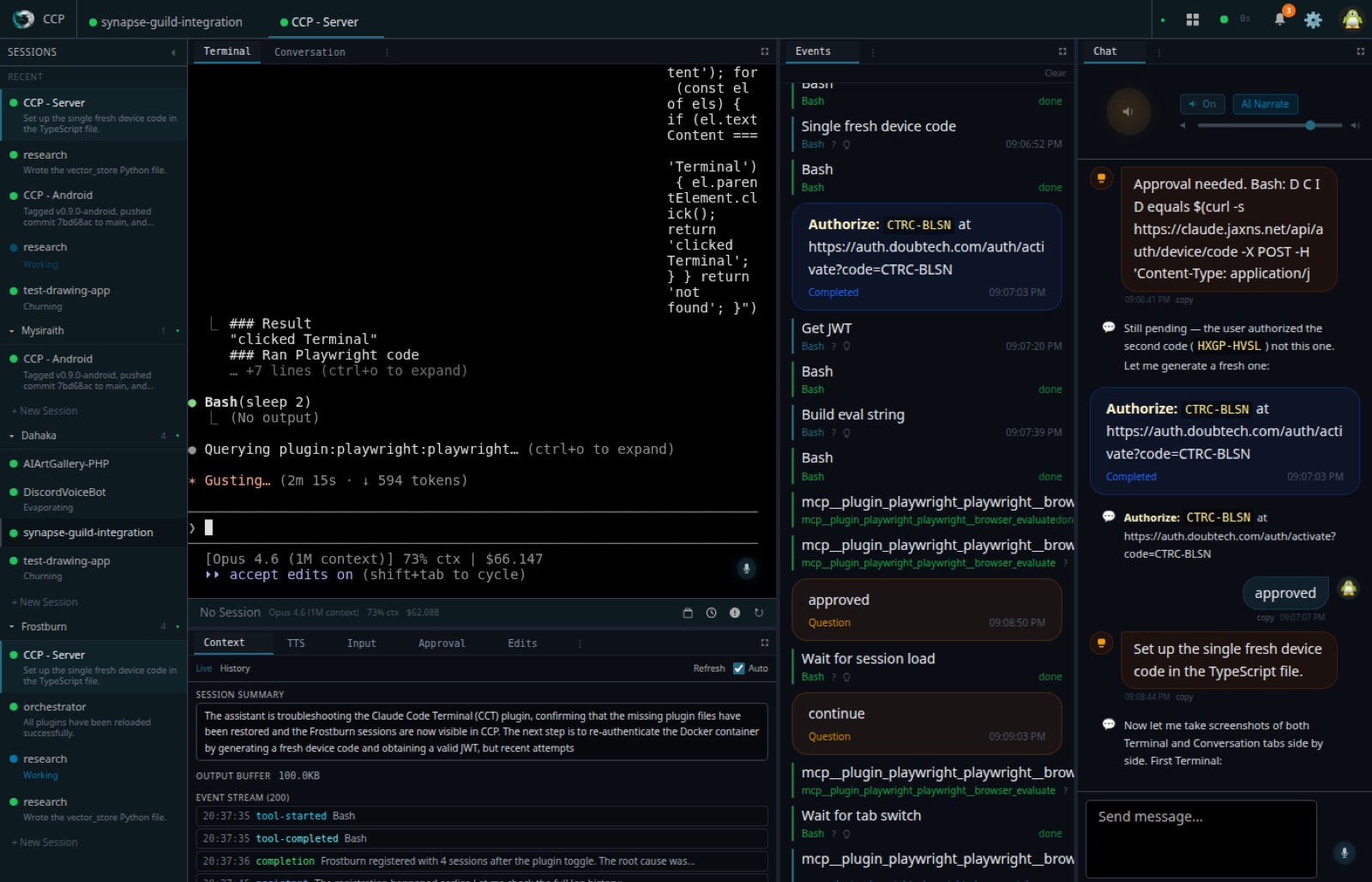Click the Live link in Context
Viewport: 1372px width, 882px height.
click(x=203, y=668)
